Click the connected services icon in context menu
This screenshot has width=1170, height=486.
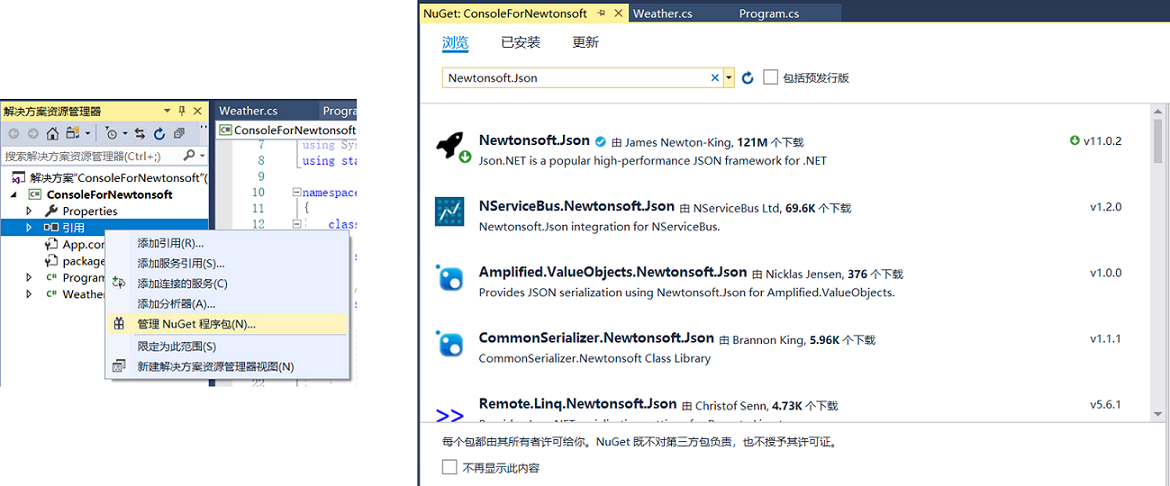(118, 283)
